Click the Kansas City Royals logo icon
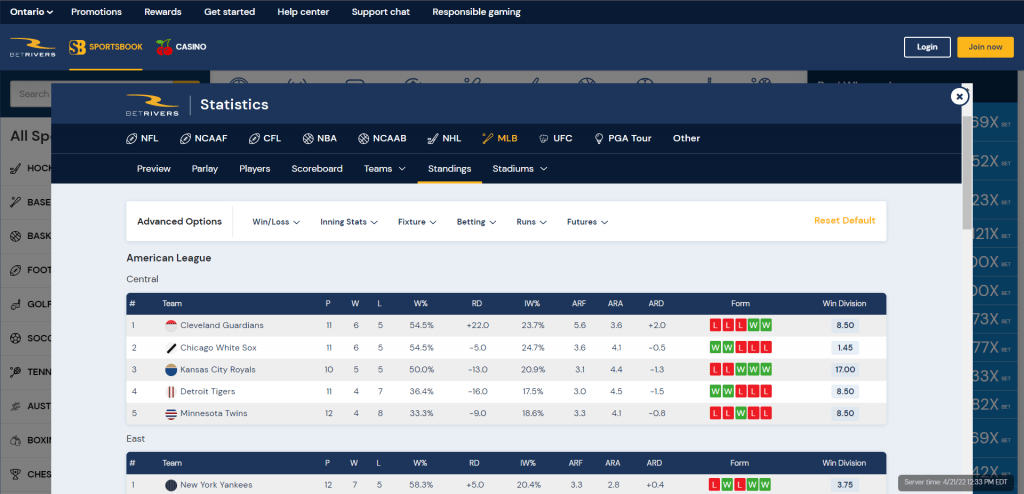Screen dimensions: 1024x494 point(171,370)
